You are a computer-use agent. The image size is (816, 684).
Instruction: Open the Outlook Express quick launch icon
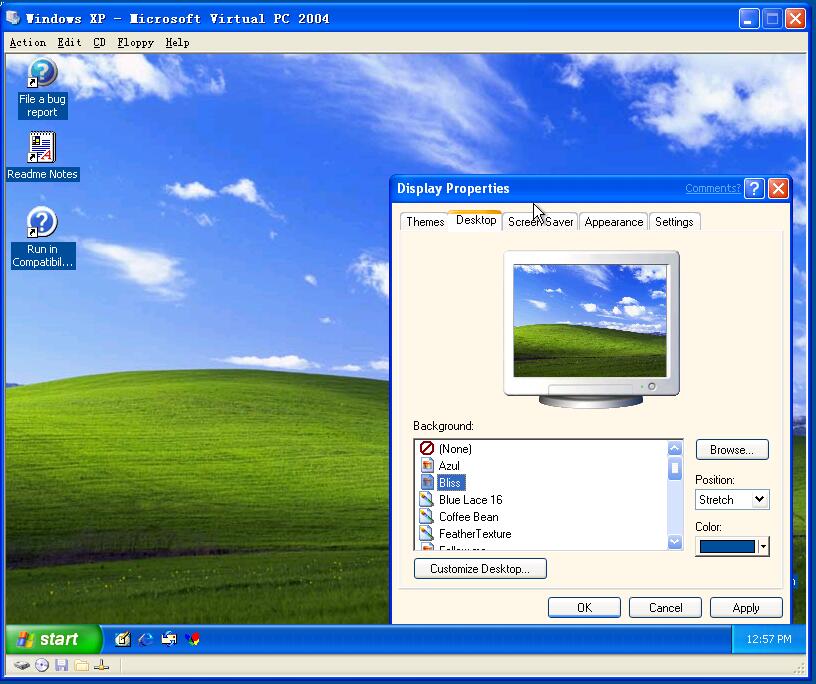click(169, 639)
